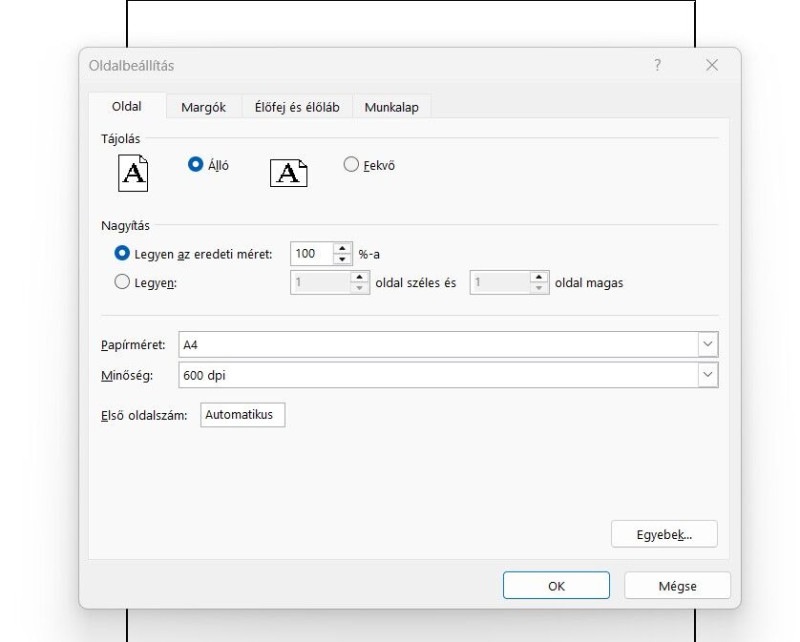800x642 pixels.
Task: Decrease pages wide spinner down arrow
Action: (360, 288)
